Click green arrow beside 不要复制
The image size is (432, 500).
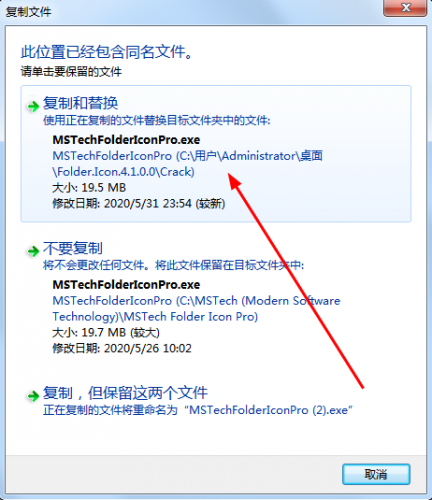(33, 251)
